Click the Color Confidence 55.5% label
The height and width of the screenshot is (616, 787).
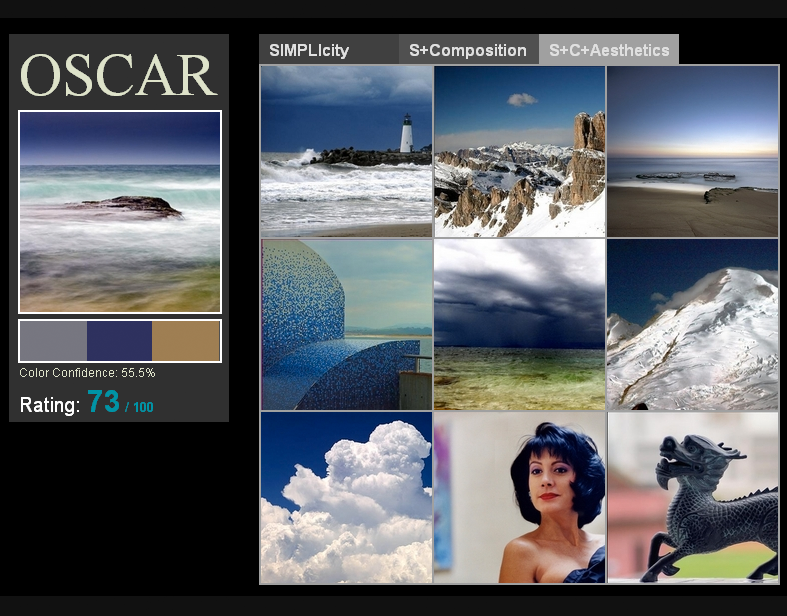(x=87, y=373)
